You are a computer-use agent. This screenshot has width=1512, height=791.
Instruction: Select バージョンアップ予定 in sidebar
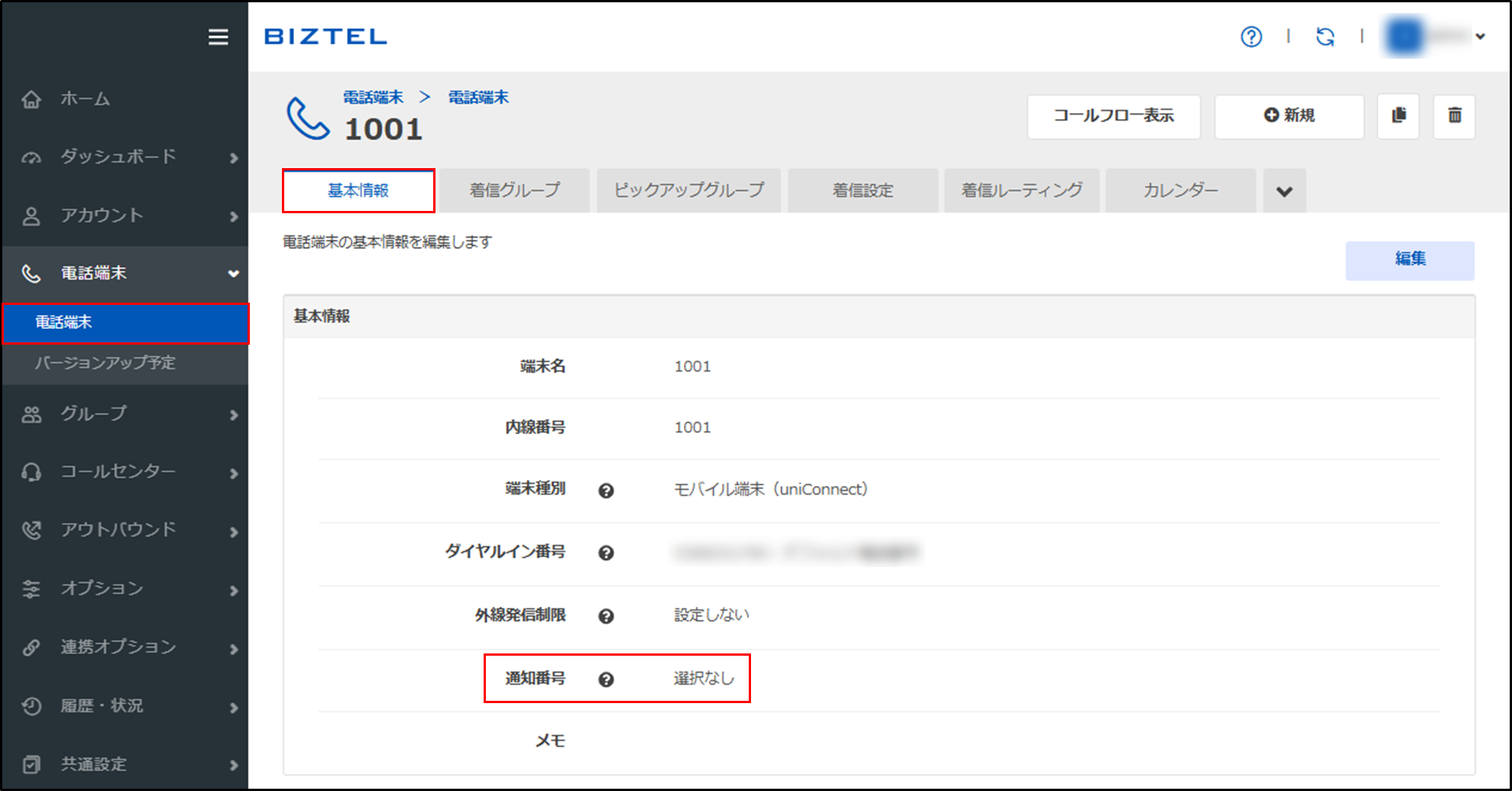coord(105,363)
